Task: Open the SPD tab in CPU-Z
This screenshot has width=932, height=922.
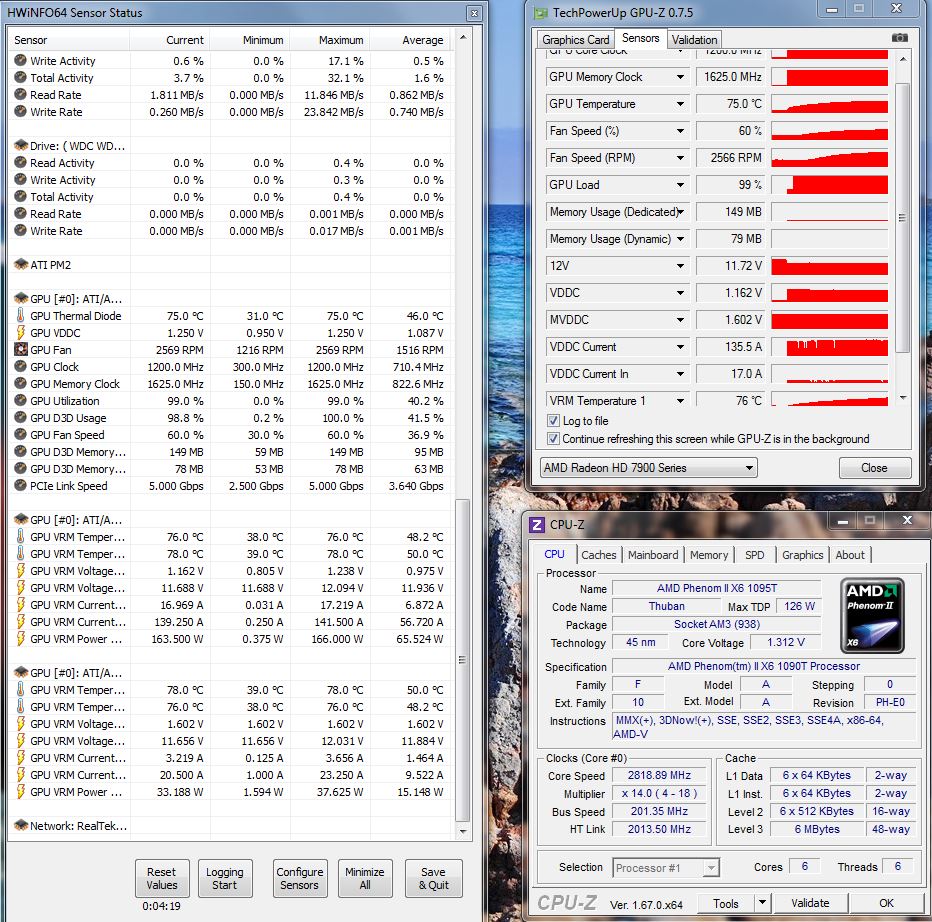Action: (x=754, y=555)
